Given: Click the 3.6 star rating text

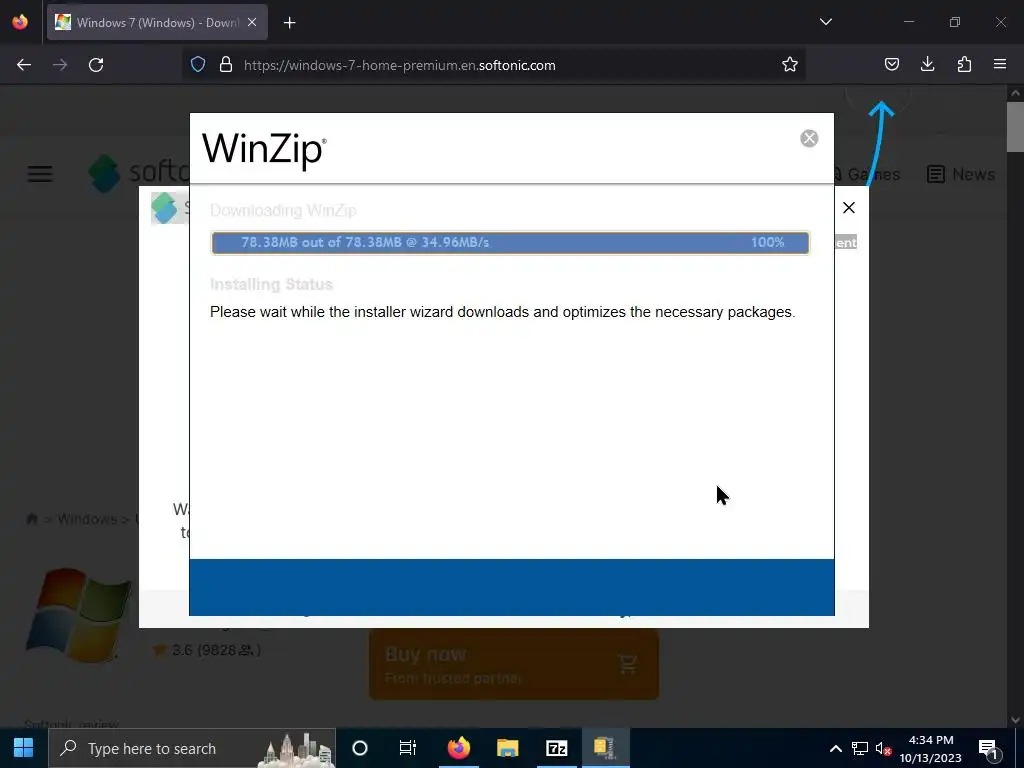Looking at the screenshot, I should click(x=216, y=650).
